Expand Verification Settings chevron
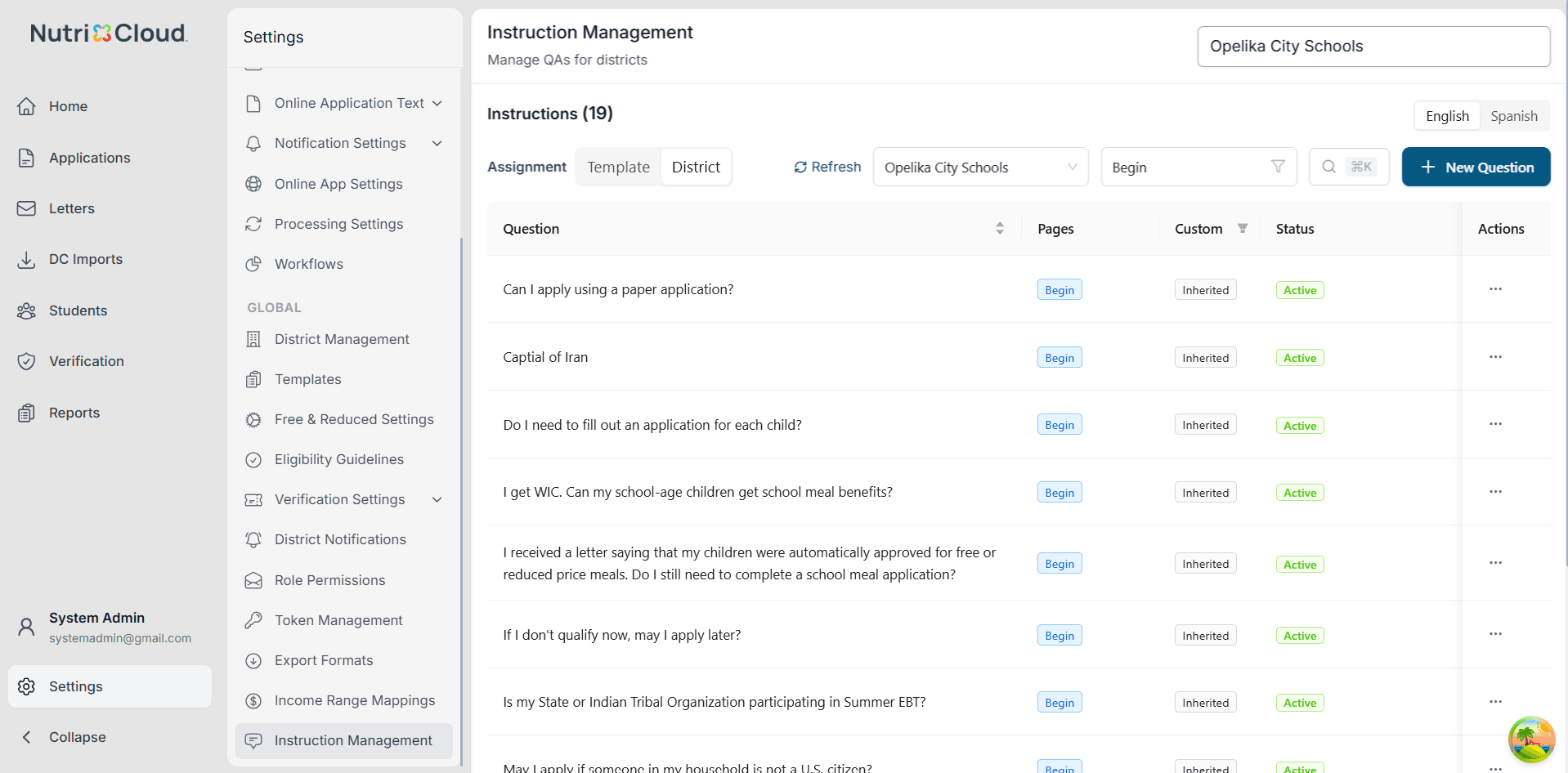 (x=437, y=499)
